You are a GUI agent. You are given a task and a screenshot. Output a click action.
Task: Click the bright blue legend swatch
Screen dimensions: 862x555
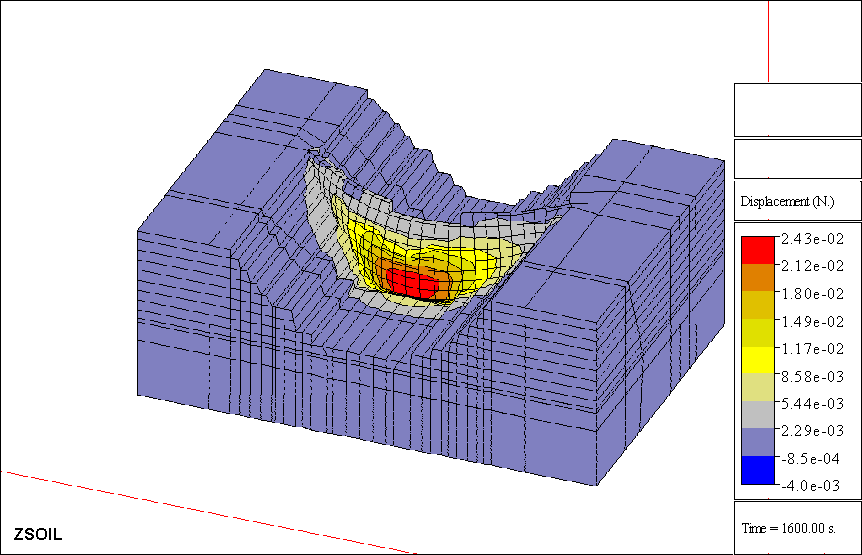pos(758,470)
